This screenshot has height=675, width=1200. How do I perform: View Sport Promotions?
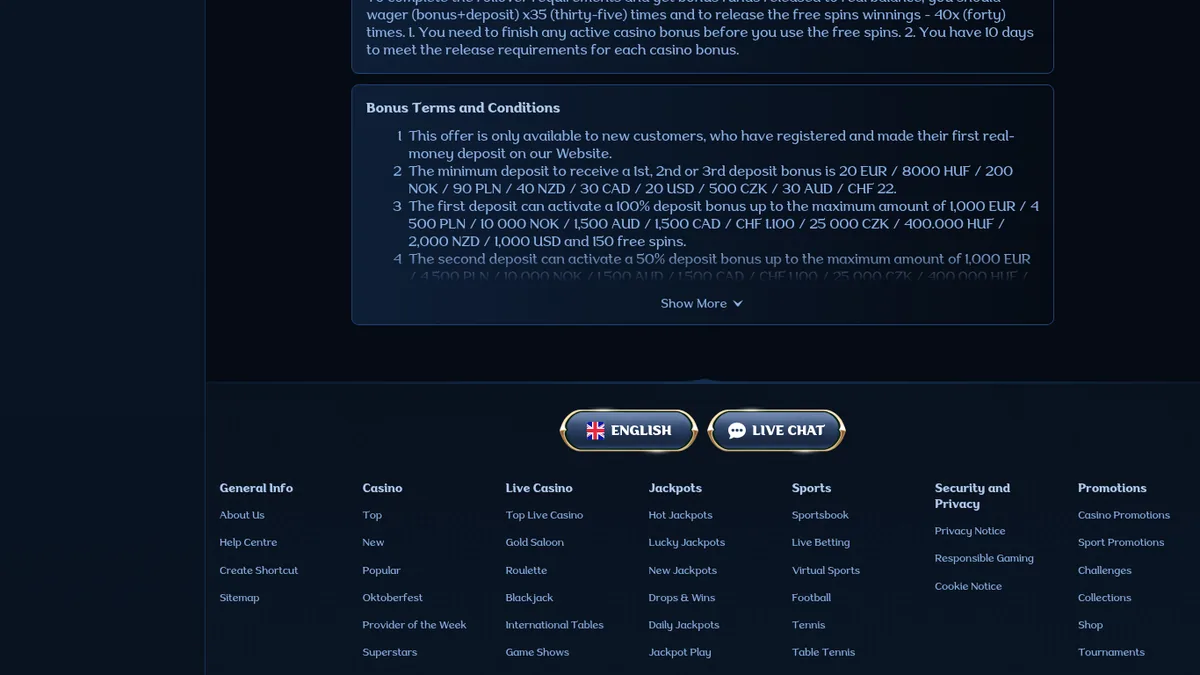(1121, 542)
